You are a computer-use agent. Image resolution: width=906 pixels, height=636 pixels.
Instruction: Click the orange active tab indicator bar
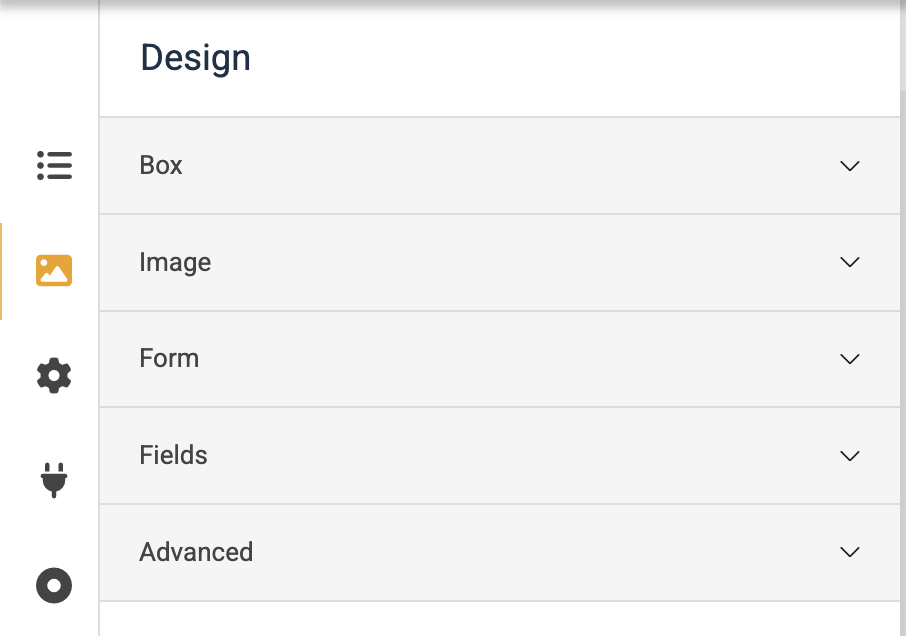[1, 271]
